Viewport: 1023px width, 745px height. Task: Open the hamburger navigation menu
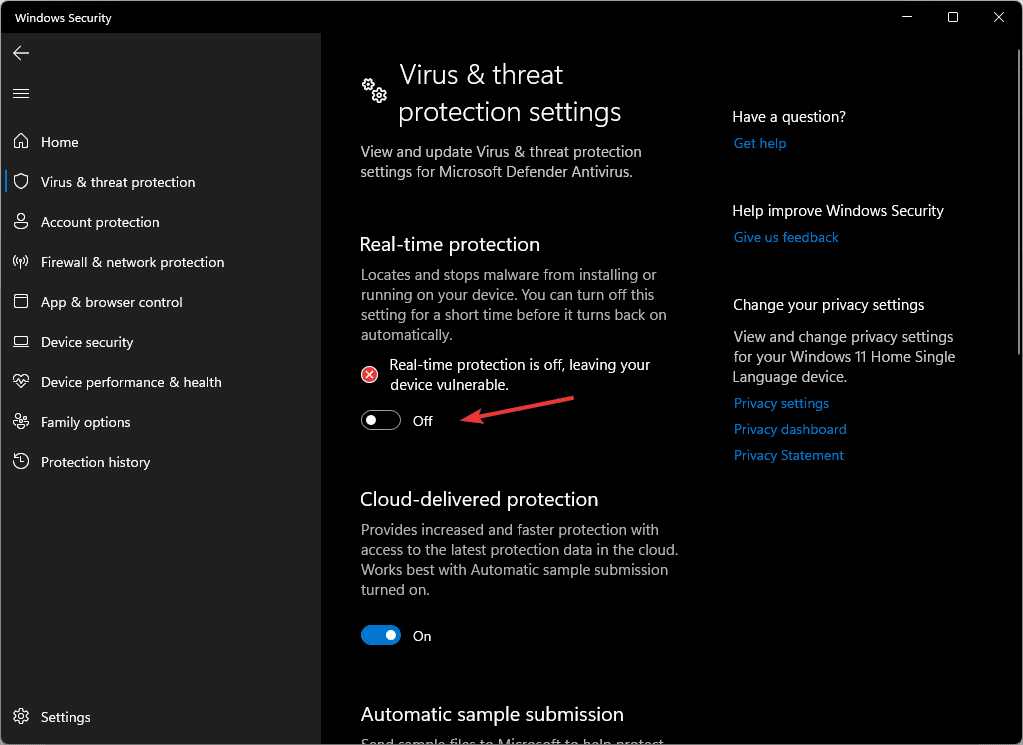point(21,93)
